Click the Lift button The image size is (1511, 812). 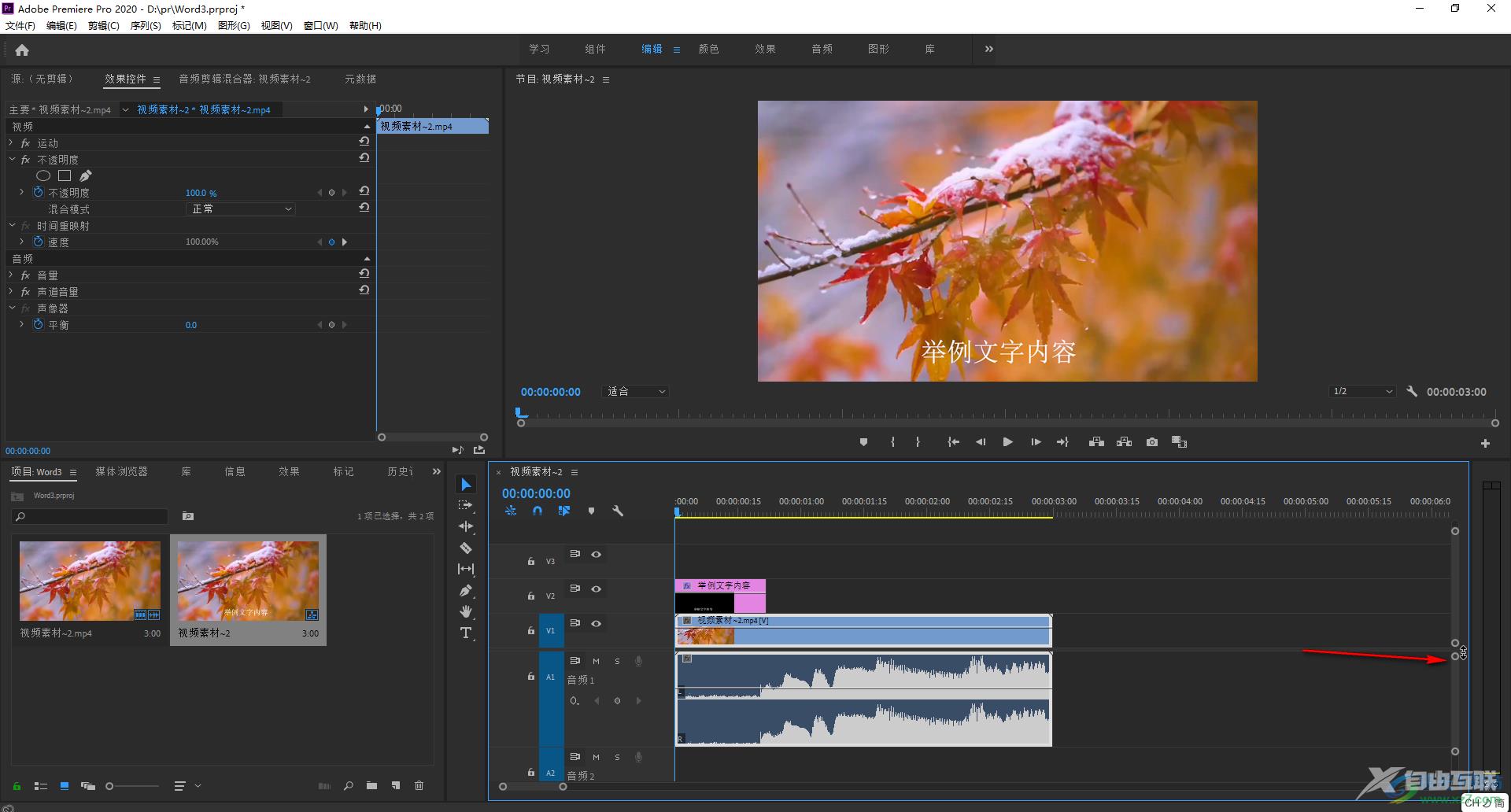pyautogui.click(x=1096, y=442)
